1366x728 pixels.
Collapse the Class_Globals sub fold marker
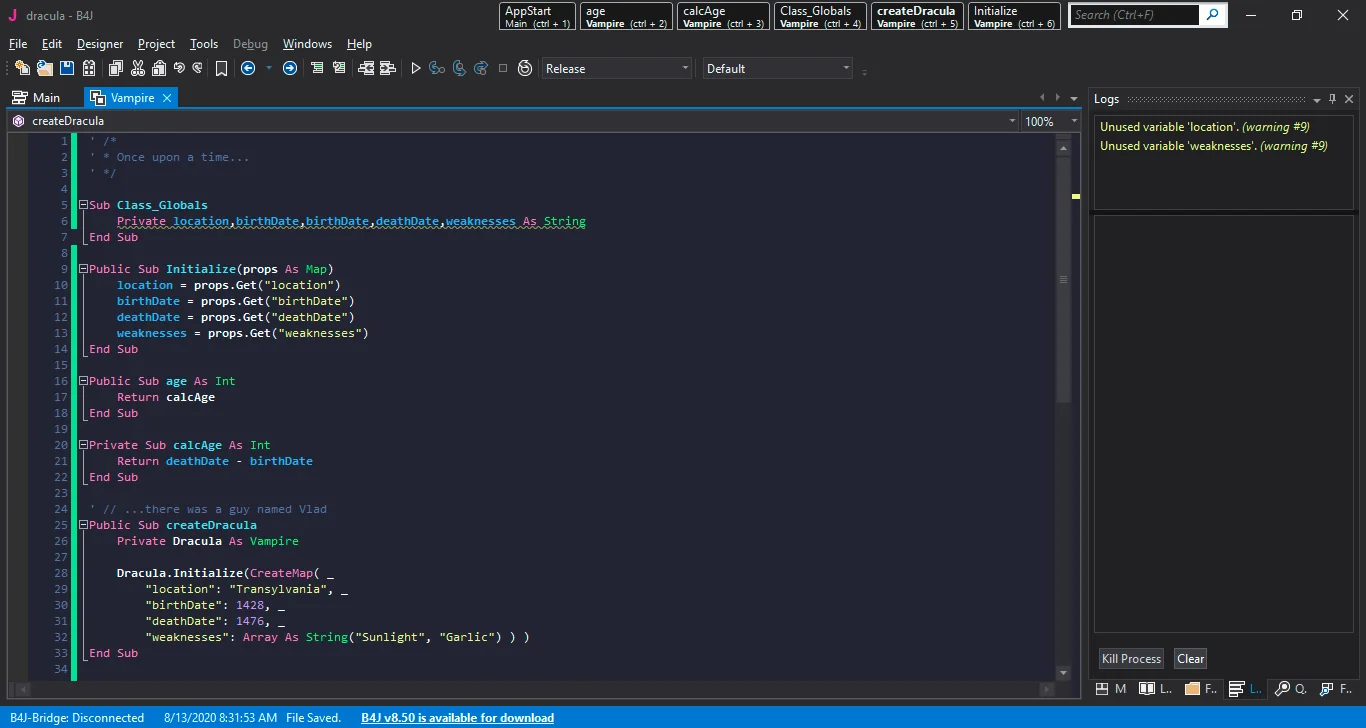click(x=83, y=205)
